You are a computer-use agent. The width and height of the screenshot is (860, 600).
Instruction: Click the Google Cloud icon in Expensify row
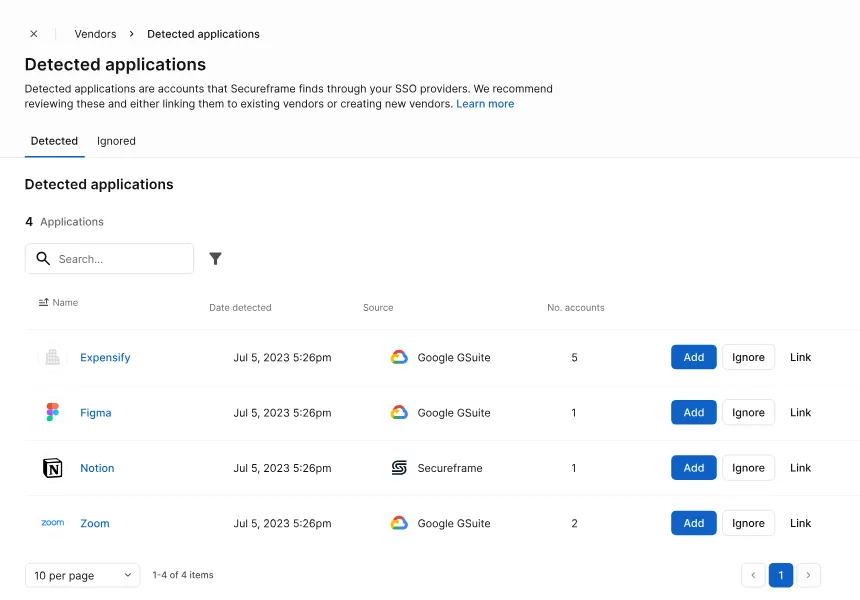pos(399,357)
